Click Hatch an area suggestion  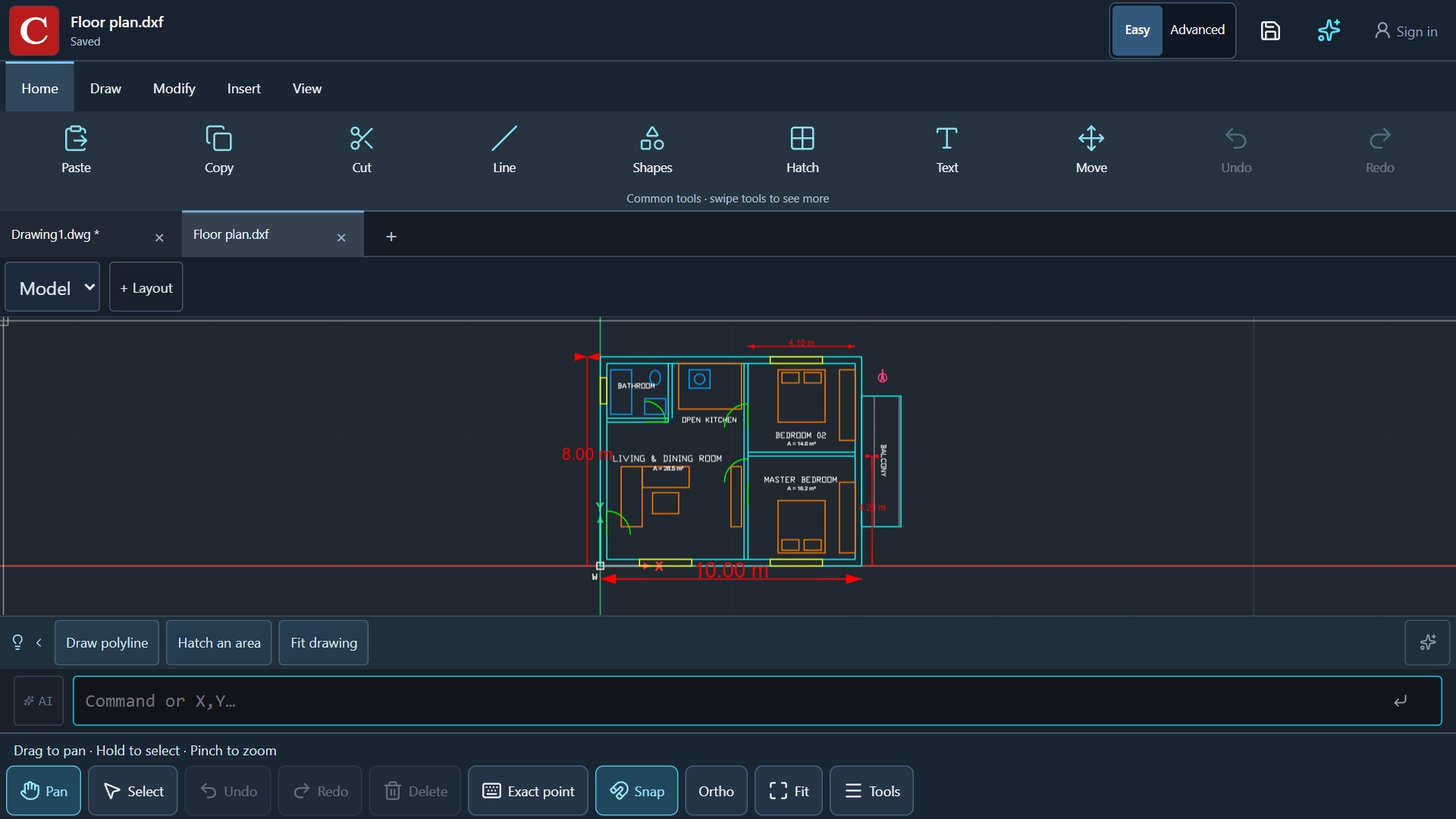219,642
